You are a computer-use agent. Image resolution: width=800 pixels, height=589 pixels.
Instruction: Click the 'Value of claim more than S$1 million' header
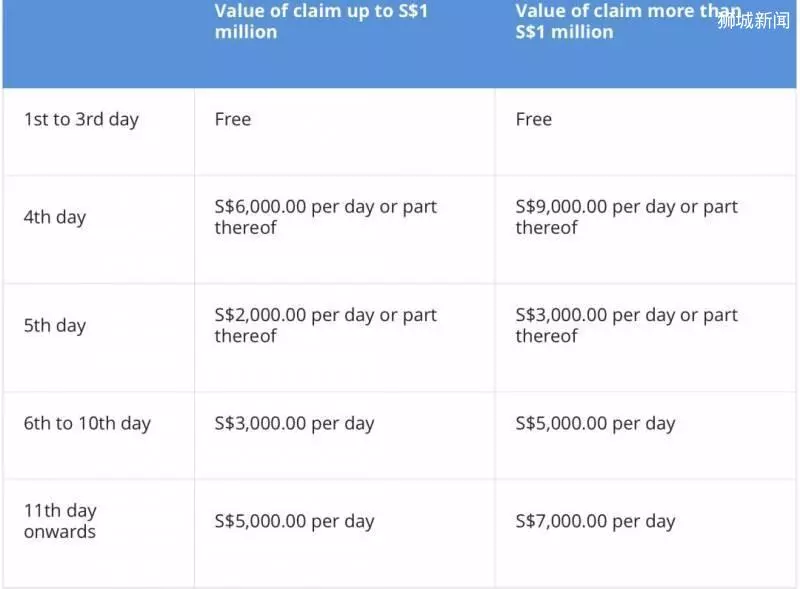pyautogui.click(x=628, y=21)
